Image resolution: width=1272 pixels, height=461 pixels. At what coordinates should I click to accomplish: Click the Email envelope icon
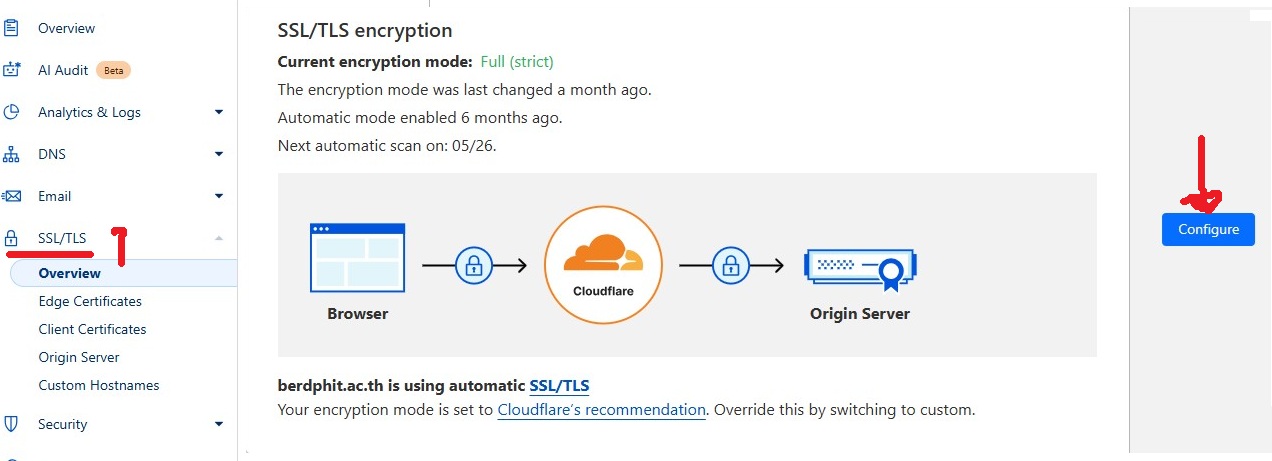(x=12, y=196)
